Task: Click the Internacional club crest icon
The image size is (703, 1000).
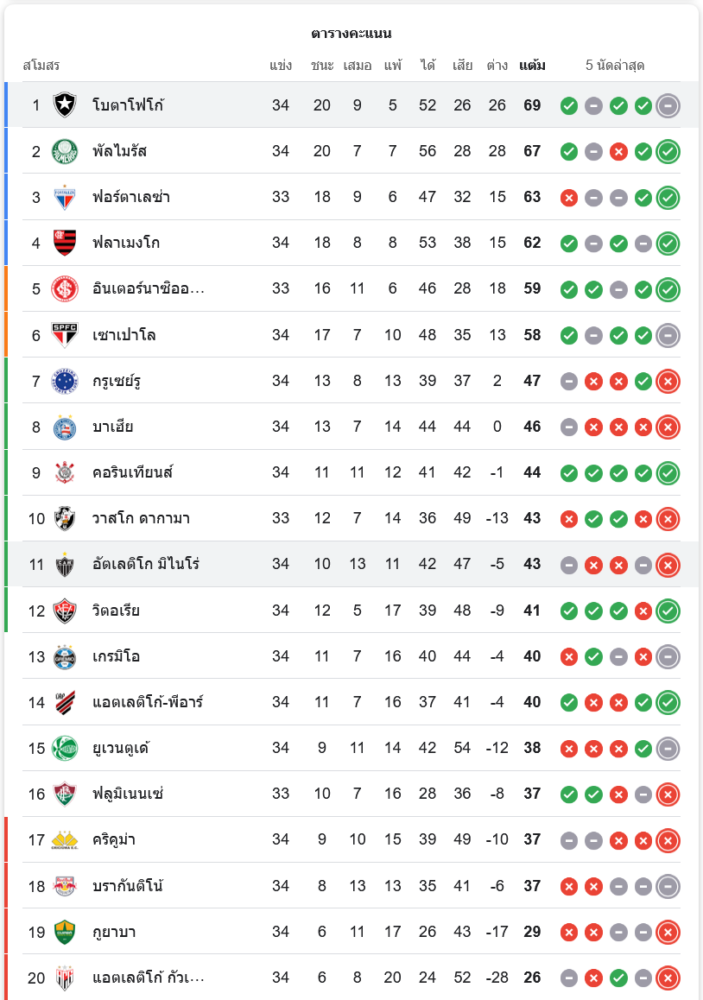Action: (x=64, y=289)
